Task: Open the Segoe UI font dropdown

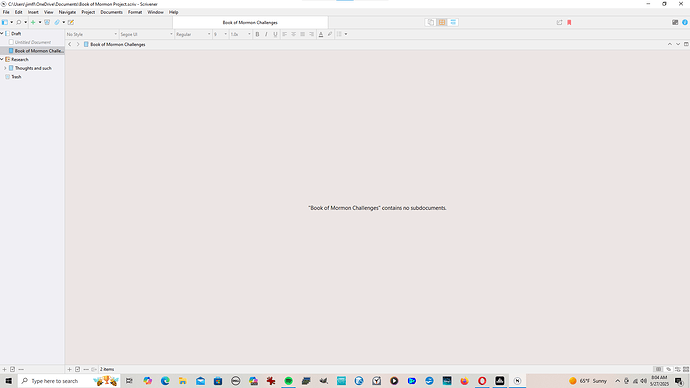Action: tap(147, 34)
